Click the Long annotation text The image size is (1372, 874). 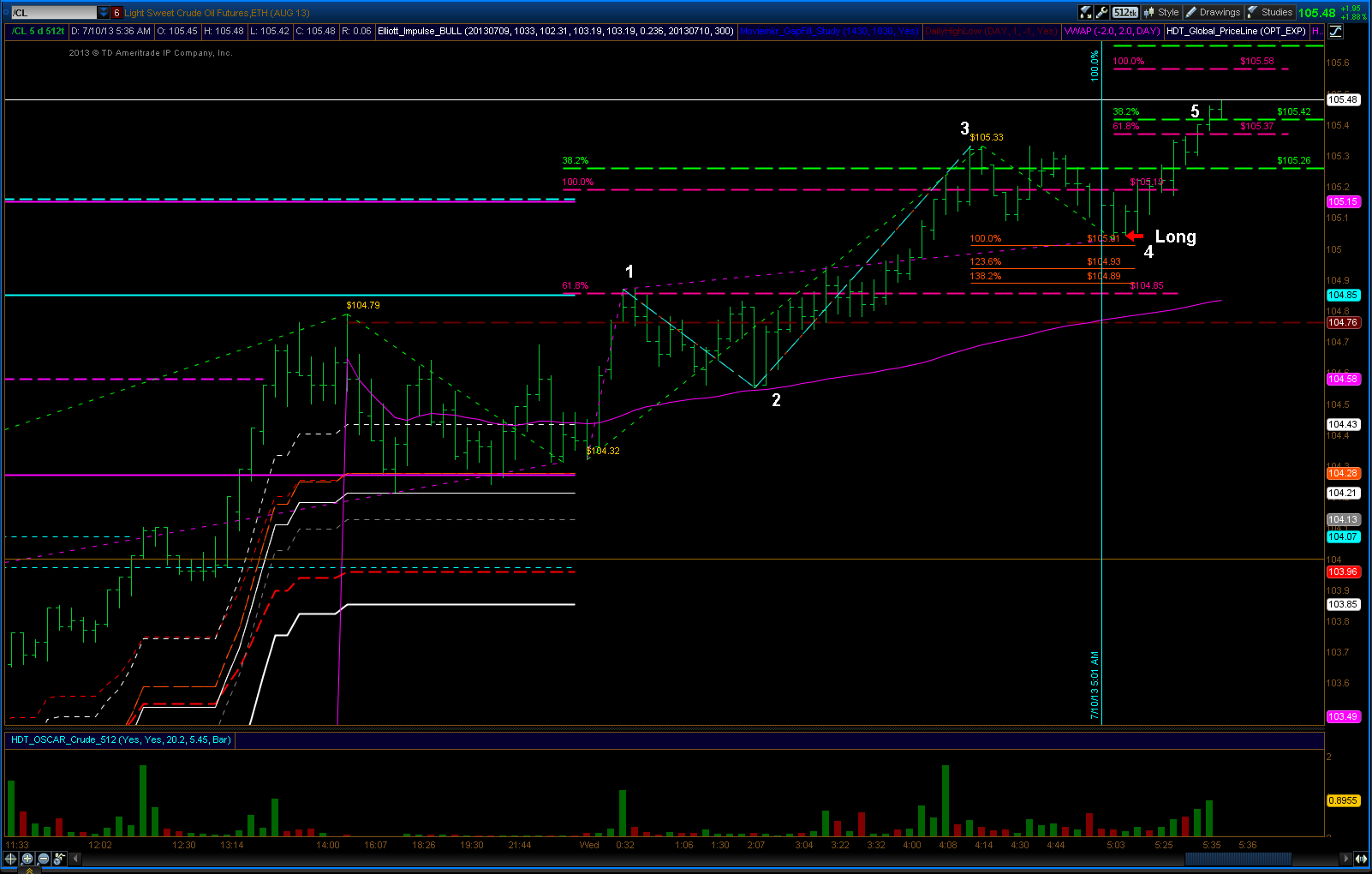[x=1176, y=236]
